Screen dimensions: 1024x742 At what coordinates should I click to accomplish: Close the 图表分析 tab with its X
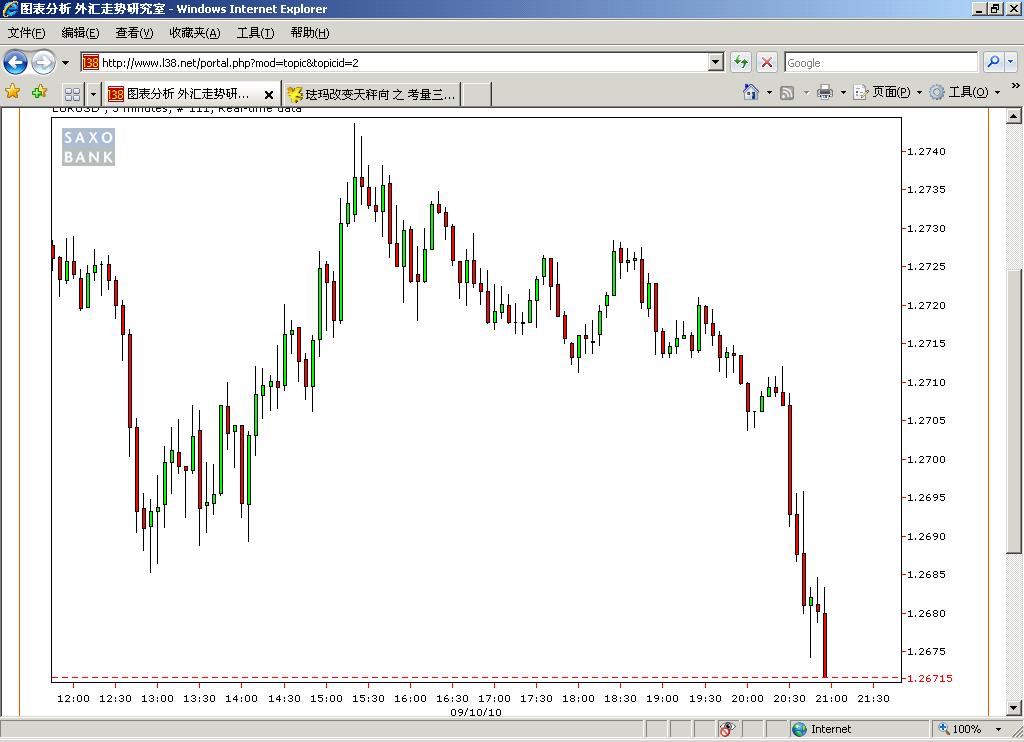268,95
